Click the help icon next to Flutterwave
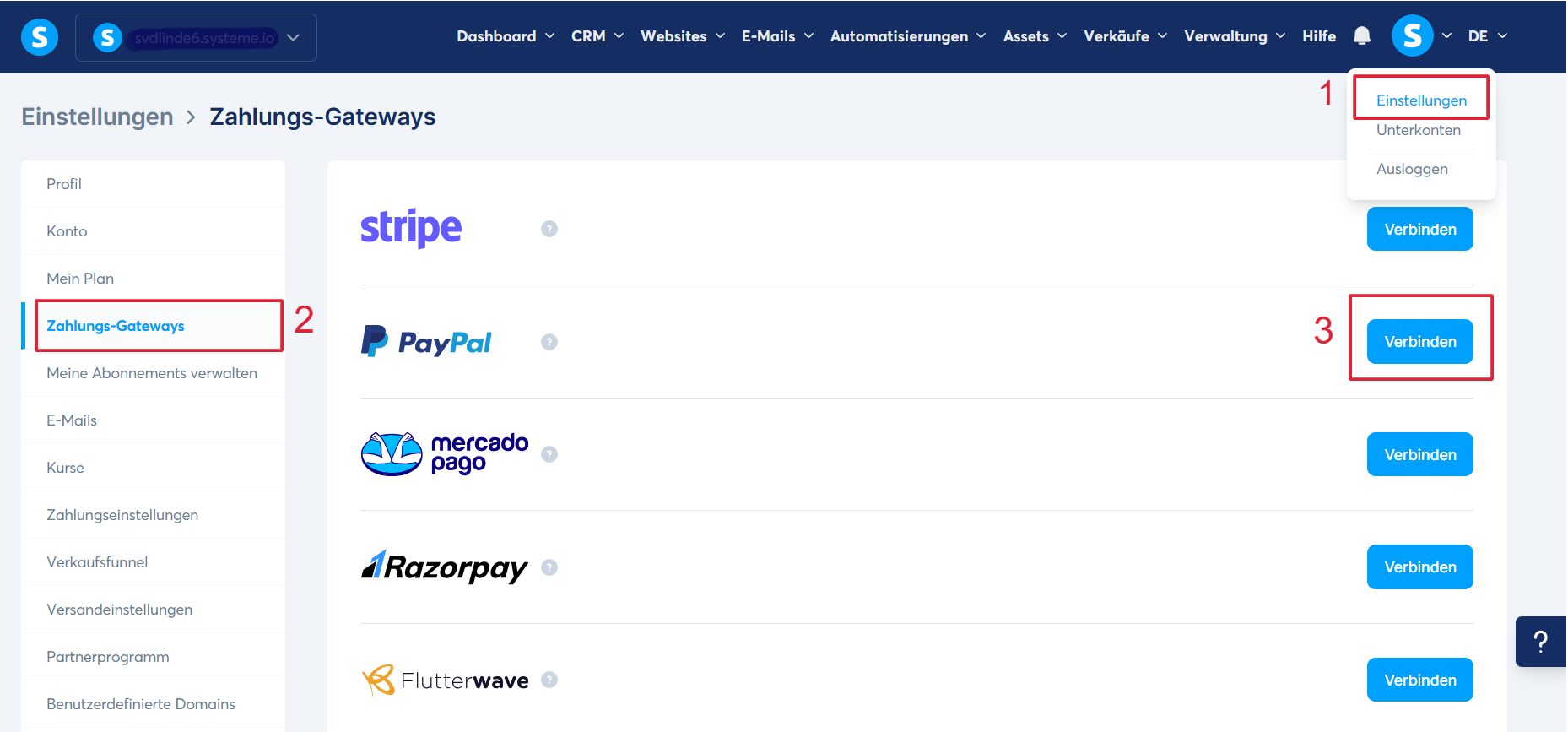 tap(549, 680)
